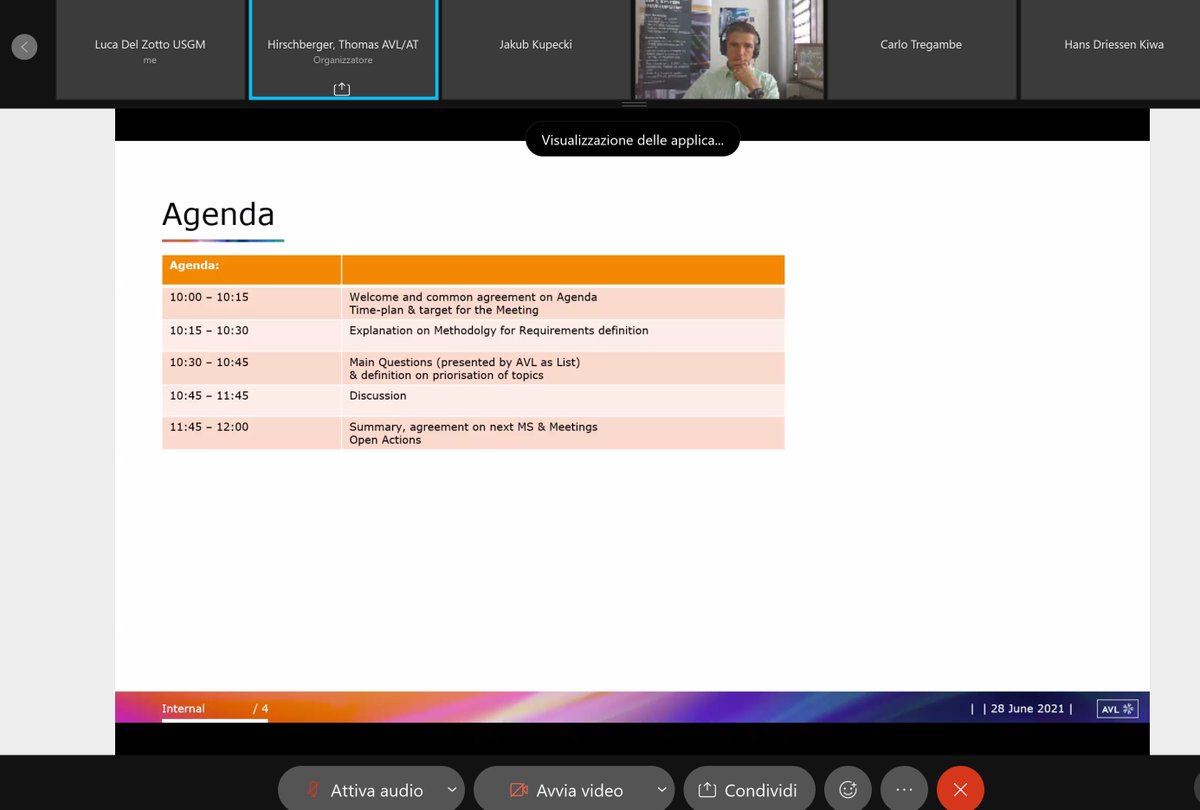Click Explanation on Methodolgy for Requirements definition
The width and height of the screenshot is (1200, 810).
(x=499, y=330)
